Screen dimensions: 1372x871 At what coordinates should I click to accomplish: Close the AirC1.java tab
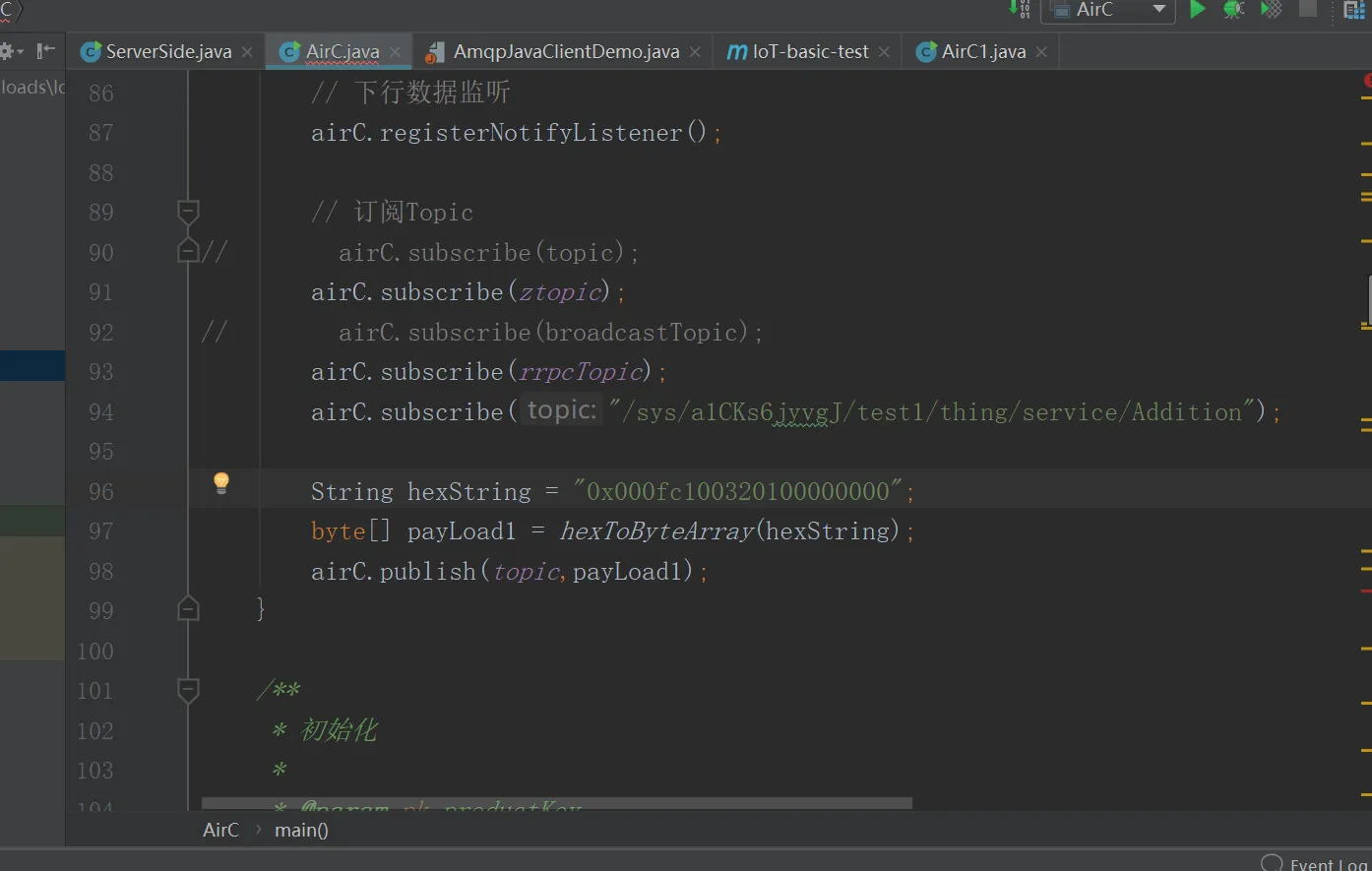[x=1041, y=52]
